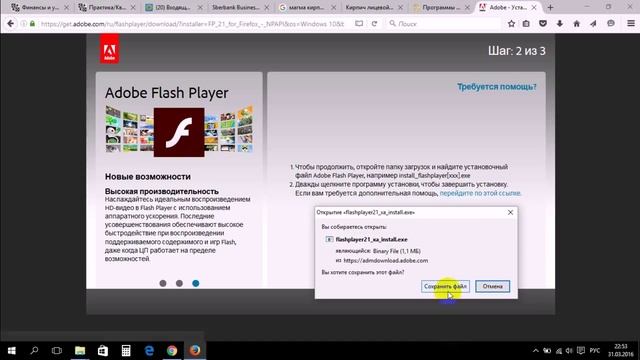The width and height of the screenshot is (640, 360).
Task: Close the flashplayer21 download dialog
Action: tap(510, 212)
